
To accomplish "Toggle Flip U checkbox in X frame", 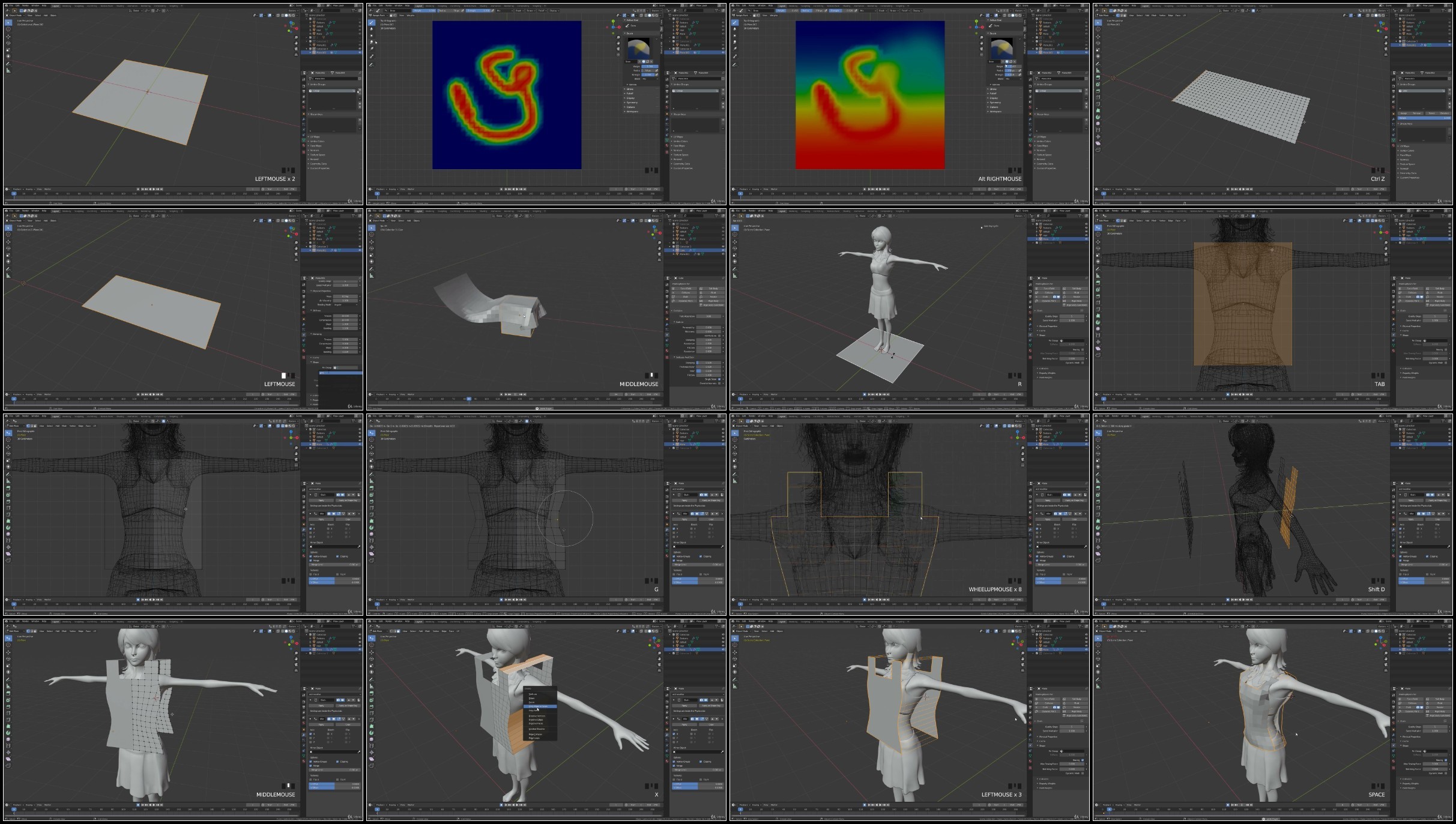I will [x=674, y=780].
